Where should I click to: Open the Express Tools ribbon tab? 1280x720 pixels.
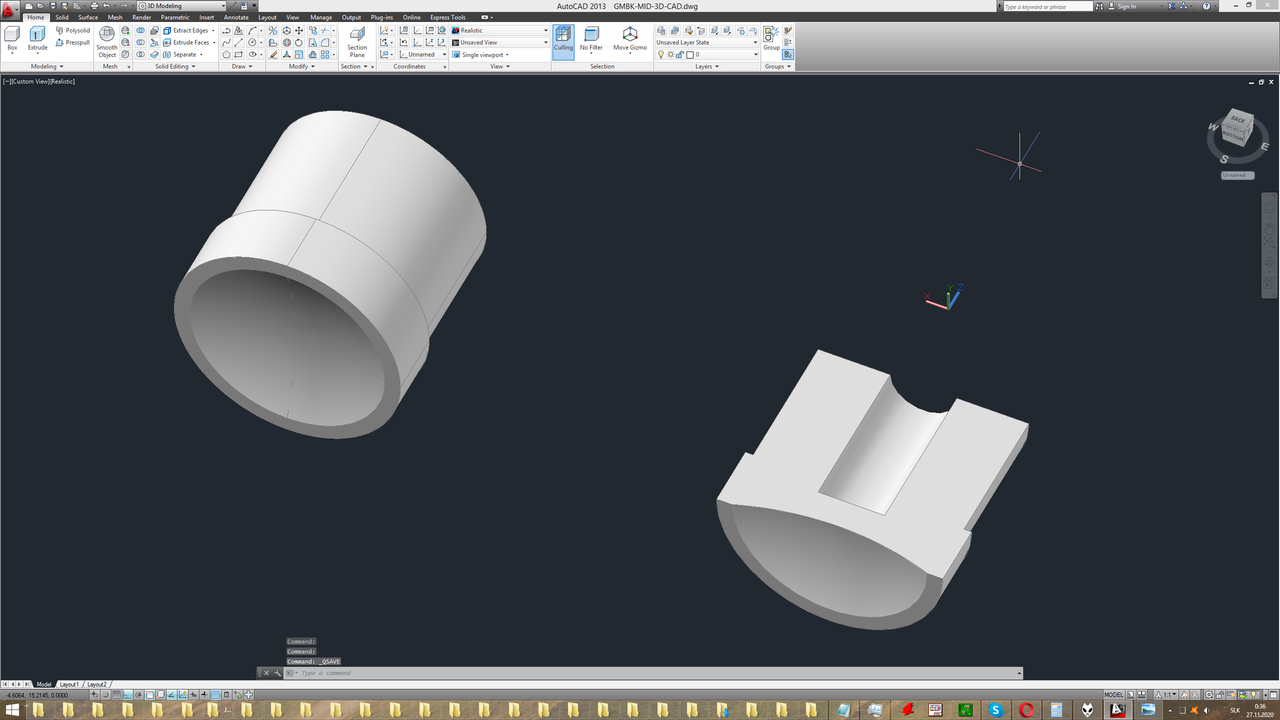(x=447, y=17)
